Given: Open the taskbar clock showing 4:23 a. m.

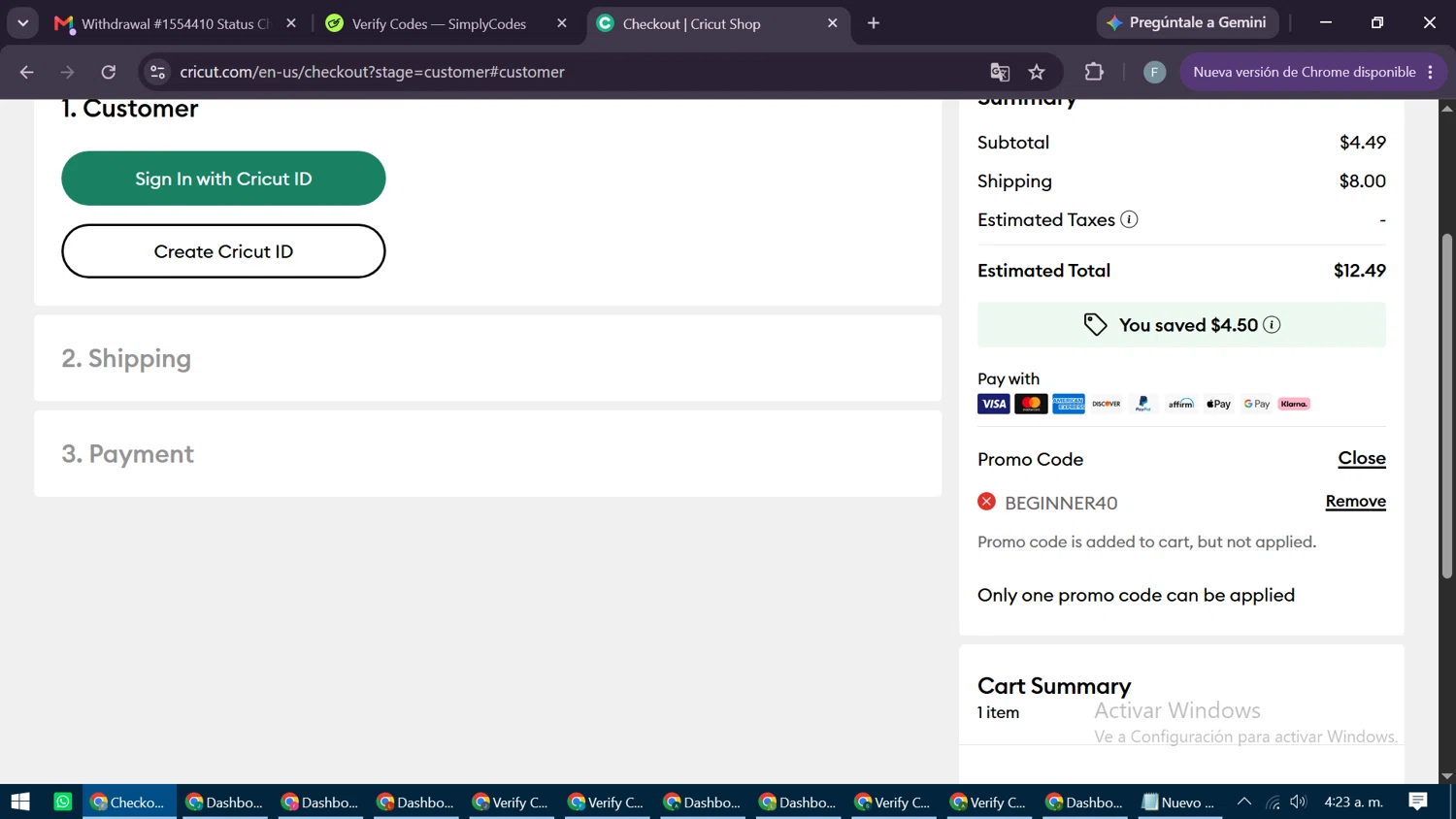Looking at the screenshot, I should 1354,802.
